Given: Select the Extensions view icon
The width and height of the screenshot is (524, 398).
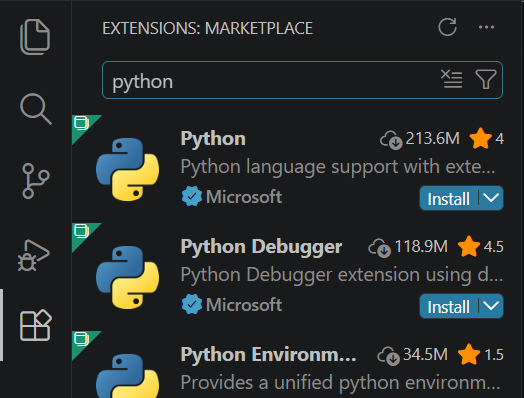Looking at the screenshot, I should coord(36,325).
